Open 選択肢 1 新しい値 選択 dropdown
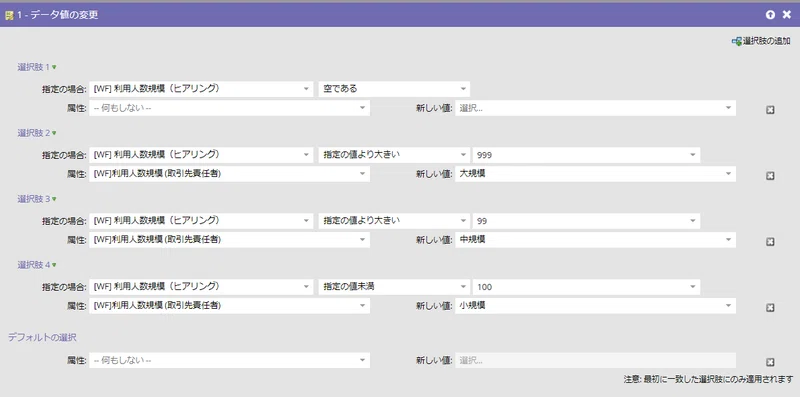The height and width of the screenshot is (397, 800). pyautogui.click(x=595, y=108)
